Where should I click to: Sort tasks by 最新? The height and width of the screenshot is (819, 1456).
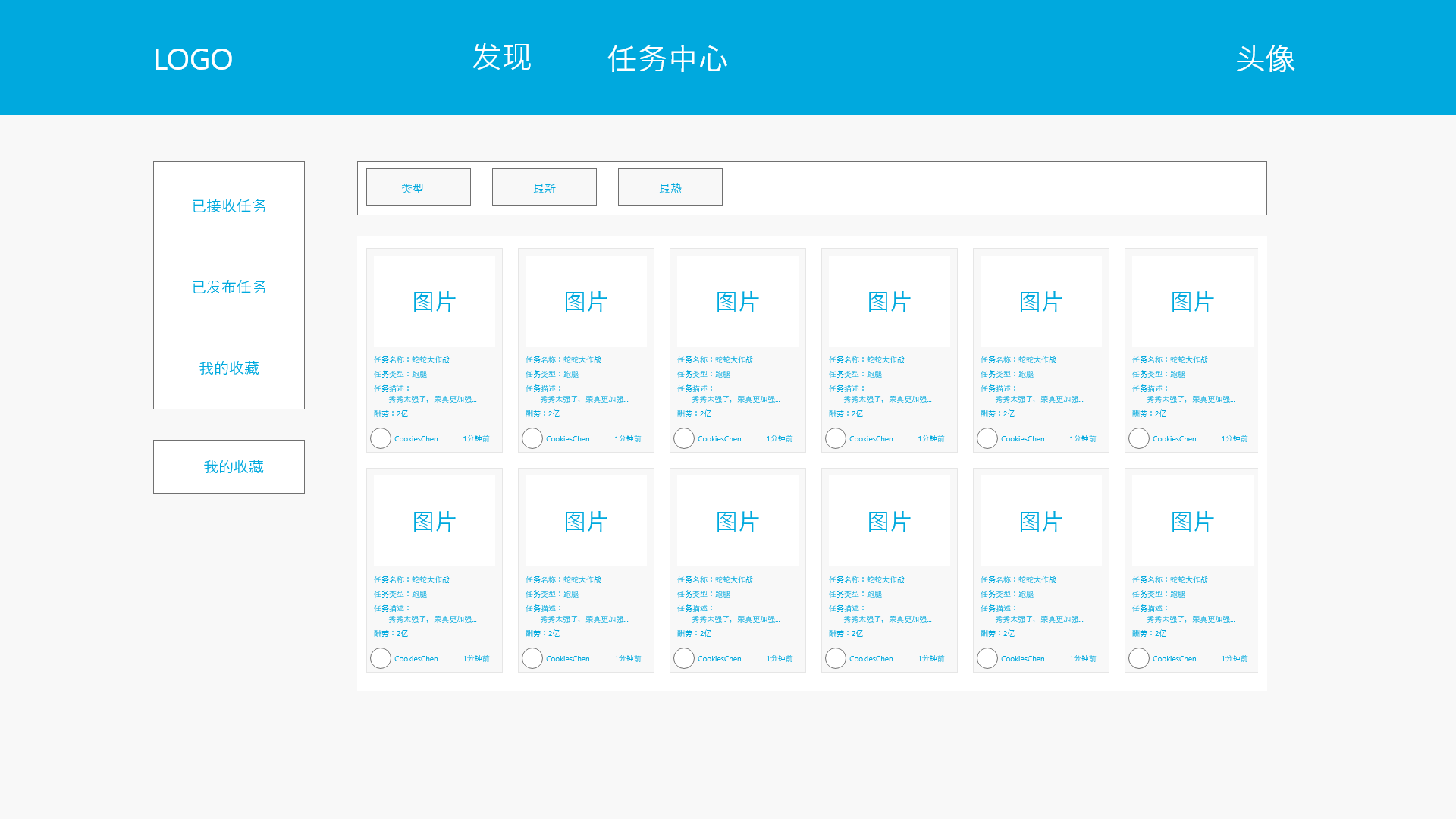(544, 187)
